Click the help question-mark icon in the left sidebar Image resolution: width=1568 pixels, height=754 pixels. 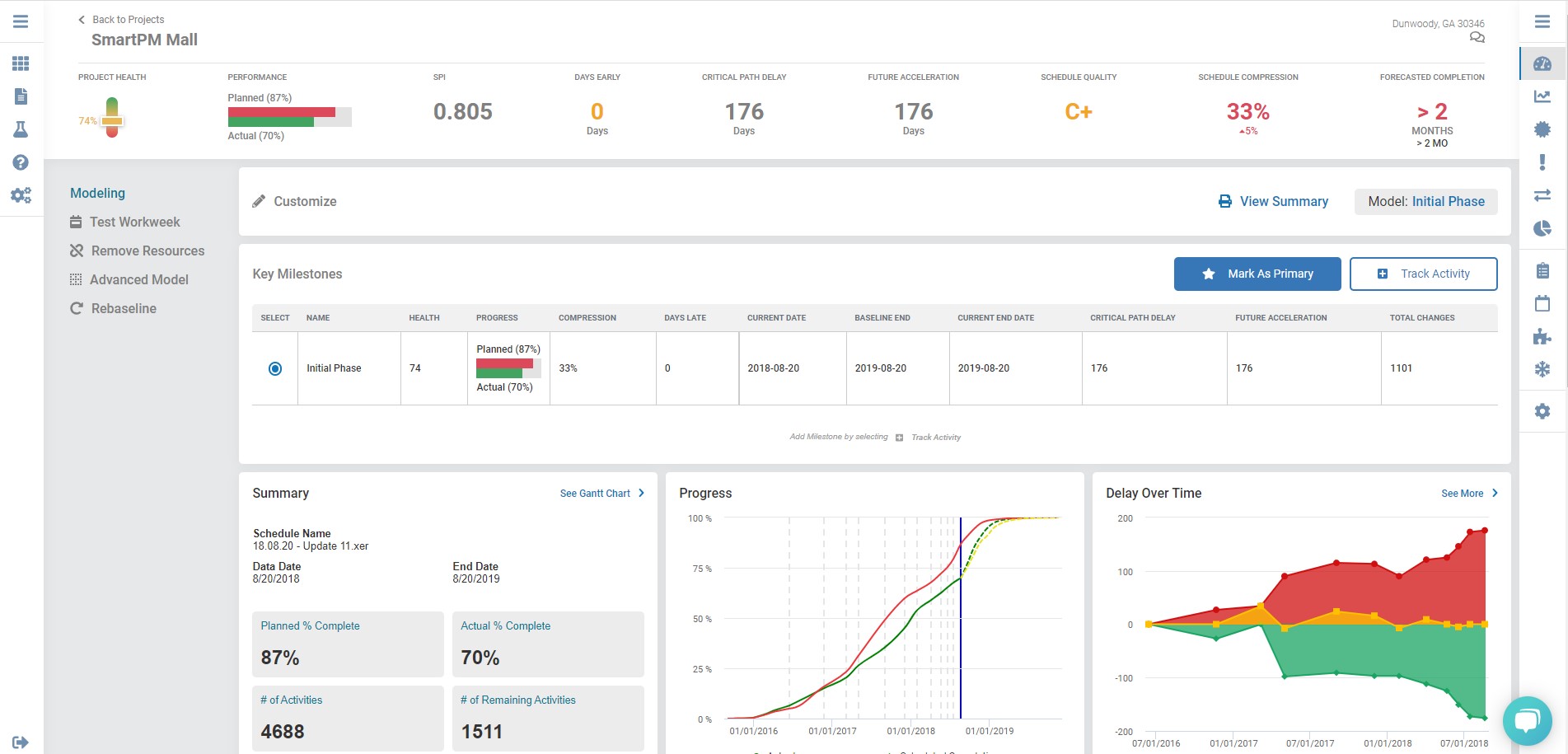coord(21,162)
